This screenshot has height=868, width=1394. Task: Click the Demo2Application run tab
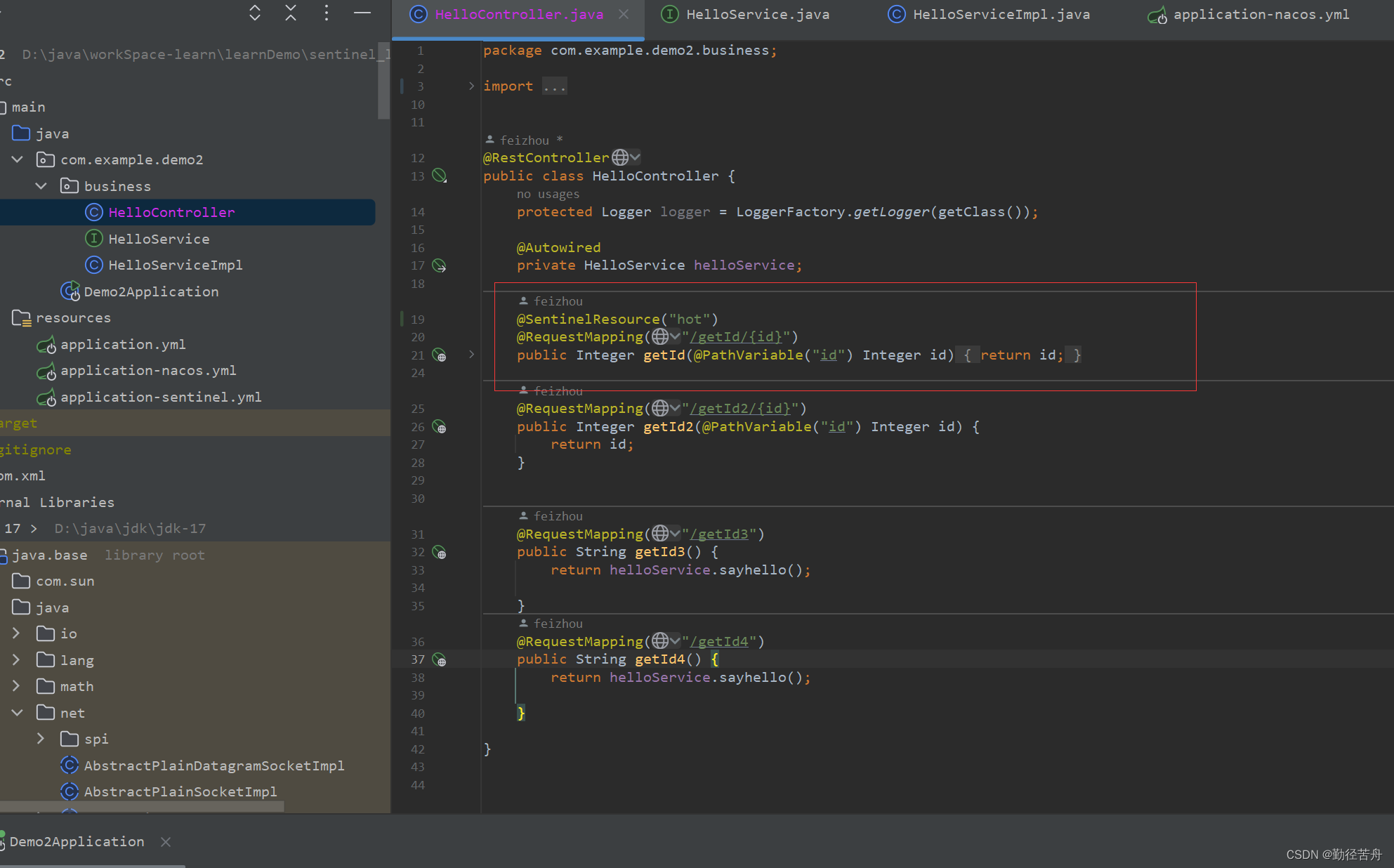point(77,841)
